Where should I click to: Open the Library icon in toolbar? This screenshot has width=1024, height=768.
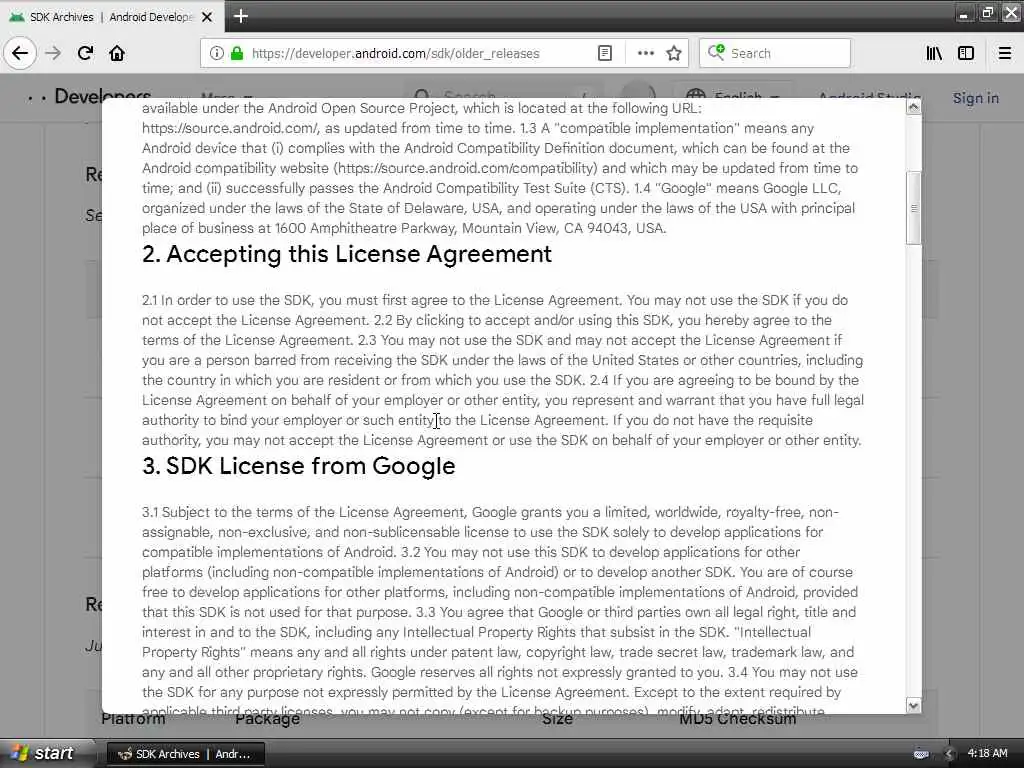[x=934, y=53]
